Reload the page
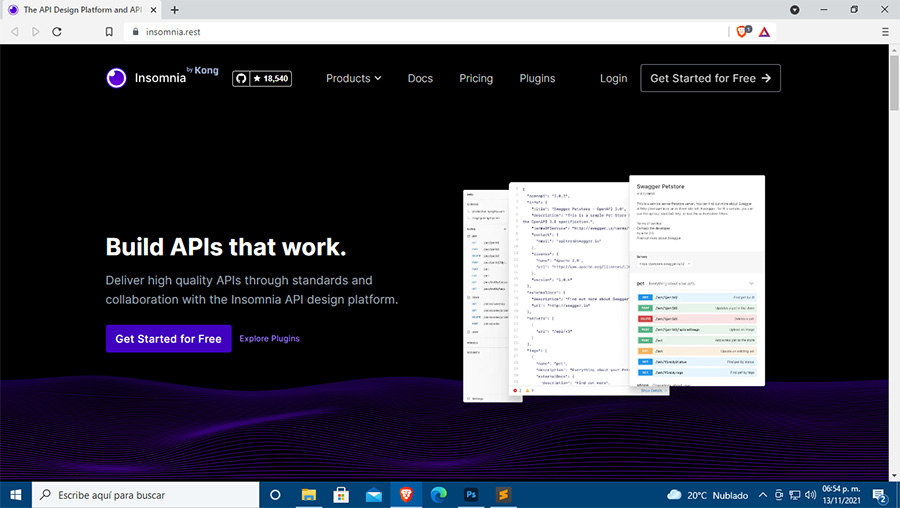Viewport: 900px width, 508px height. coord(57,32)
